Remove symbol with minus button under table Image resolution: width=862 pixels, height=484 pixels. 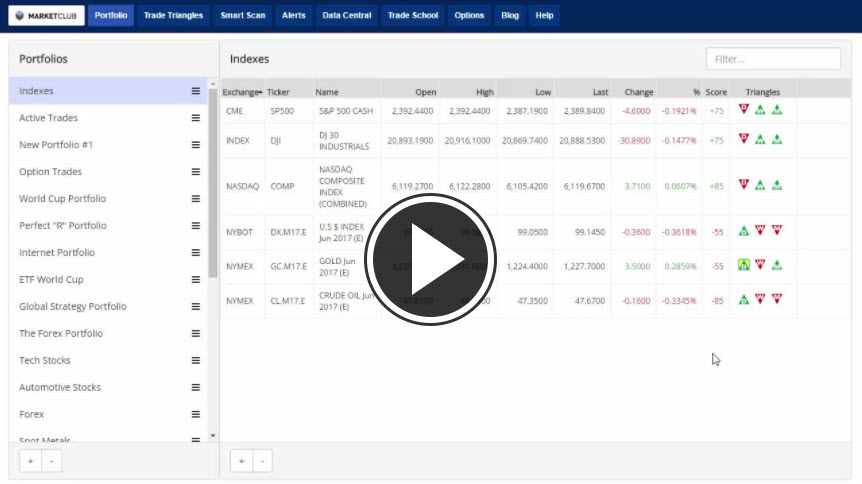pos(261,461)
